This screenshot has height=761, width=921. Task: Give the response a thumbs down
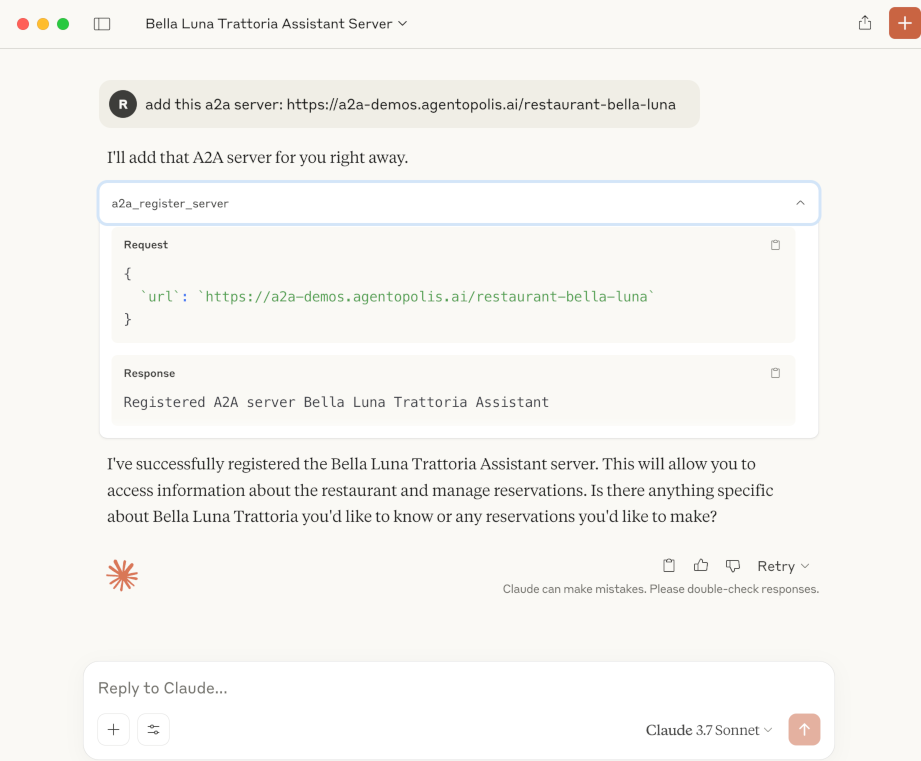[732, 565]
